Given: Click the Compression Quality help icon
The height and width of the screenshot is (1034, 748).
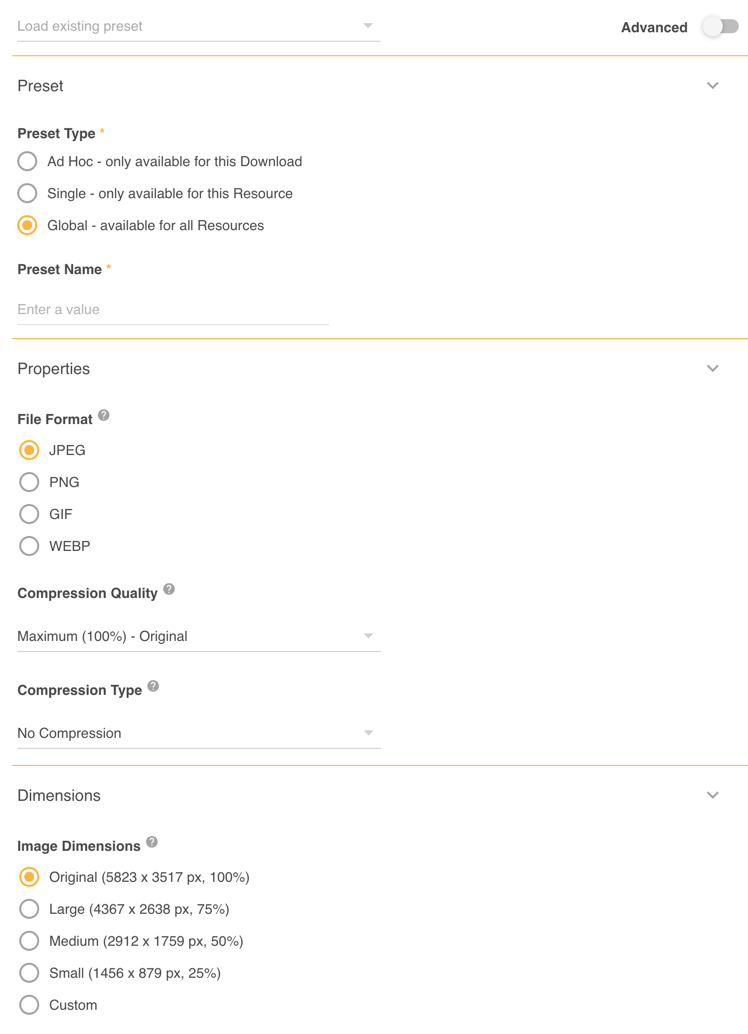Looking at the screenshot, I should (169, 590).
